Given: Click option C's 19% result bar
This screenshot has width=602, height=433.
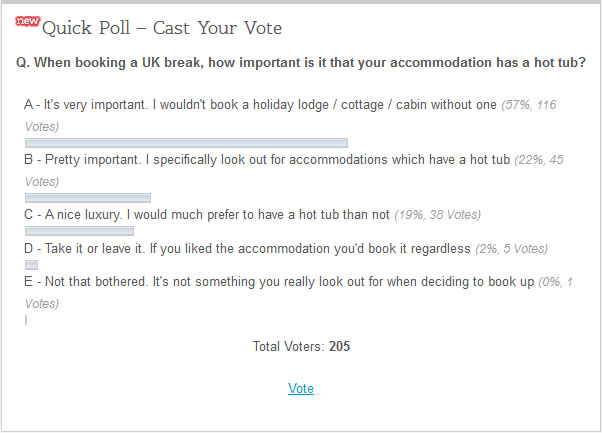Looking at the screenshot, I should [x=79, y=231].
